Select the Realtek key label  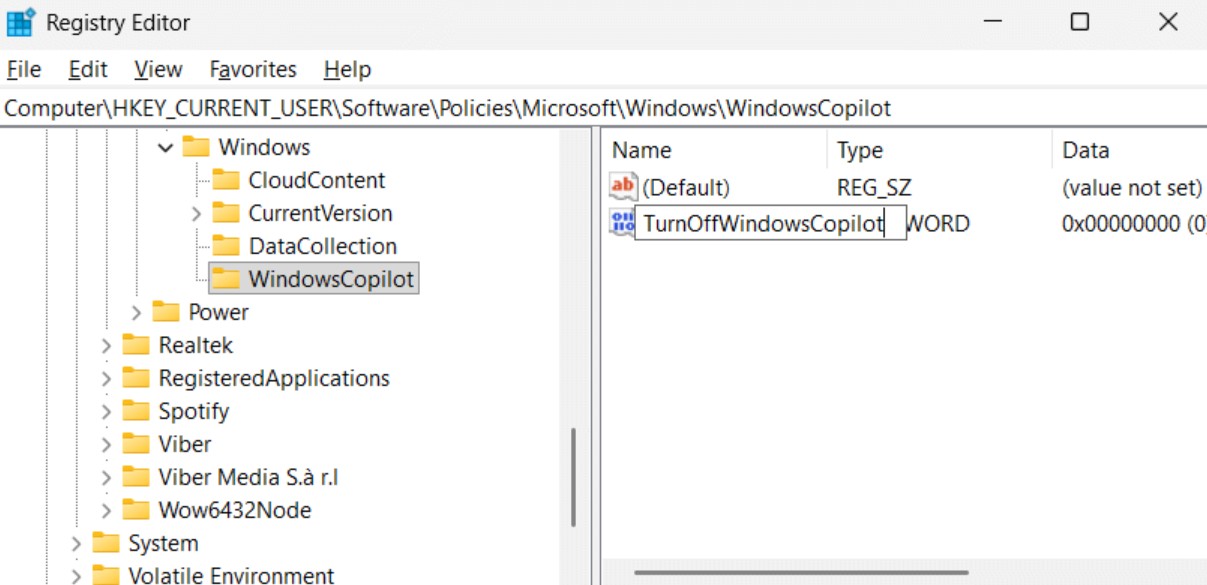(195, 345)
